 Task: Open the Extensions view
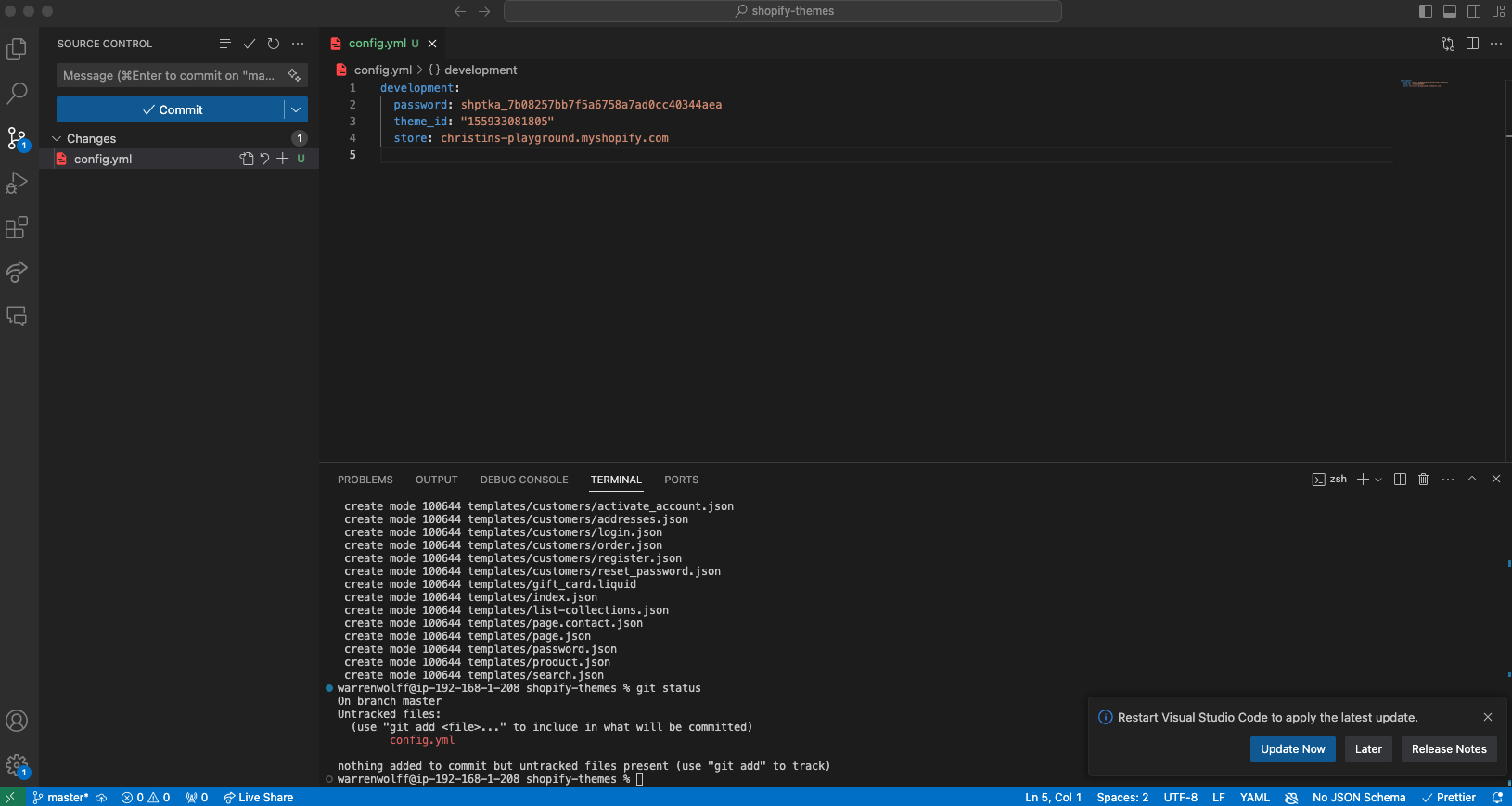(x=17, y=227)
